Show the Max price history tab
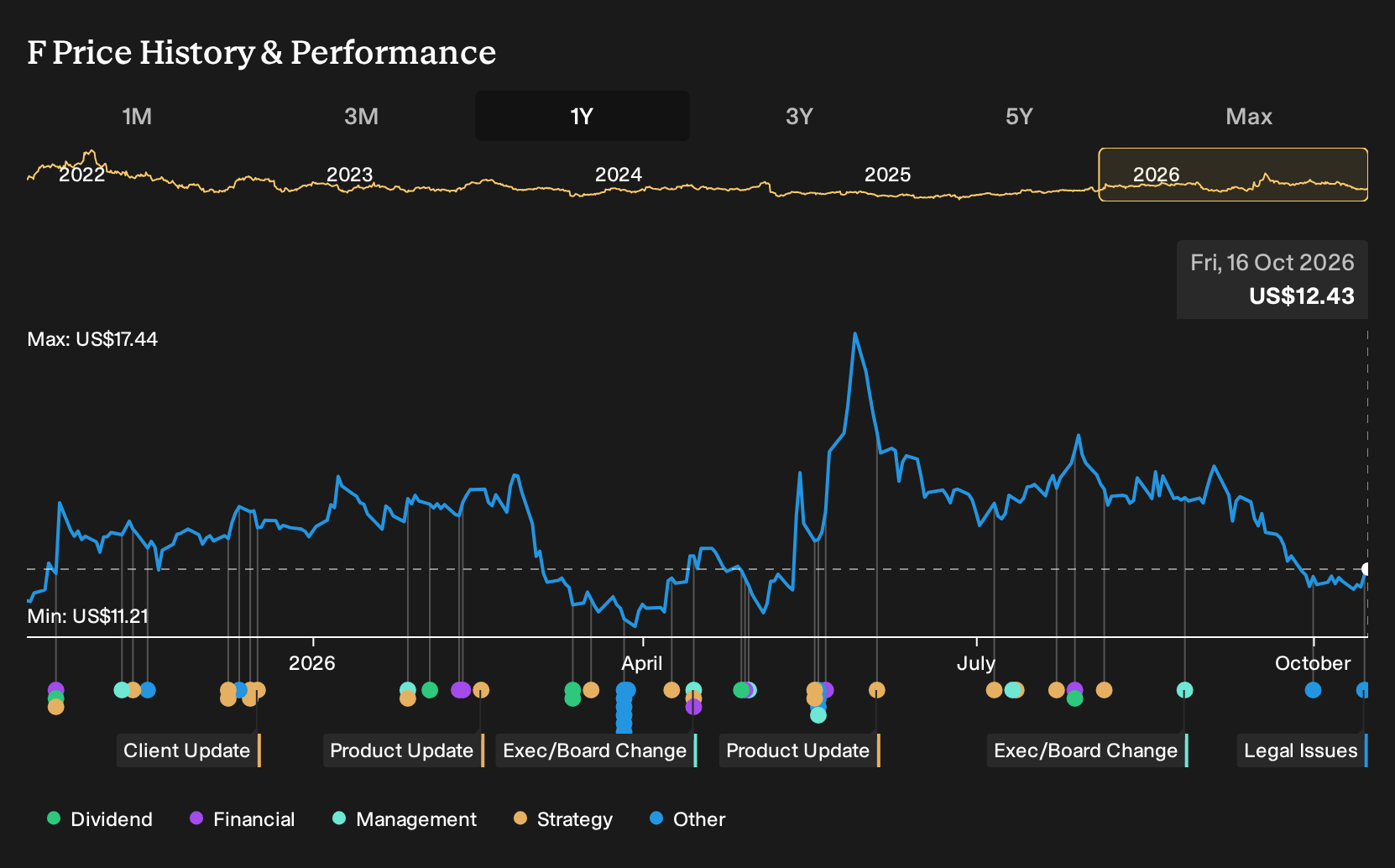 point(1249,116)
